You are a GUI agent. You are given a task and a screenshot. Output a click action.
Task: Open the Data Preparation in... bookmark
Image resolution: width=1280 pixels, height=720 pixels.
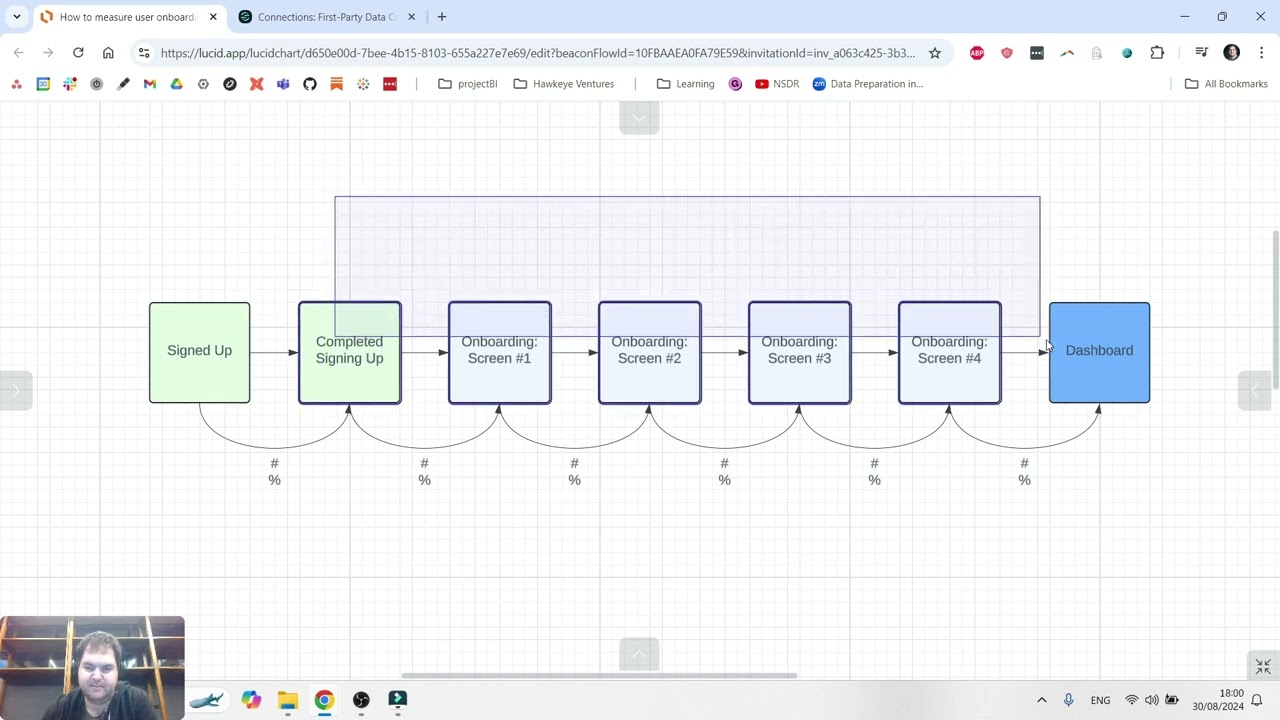868,84
